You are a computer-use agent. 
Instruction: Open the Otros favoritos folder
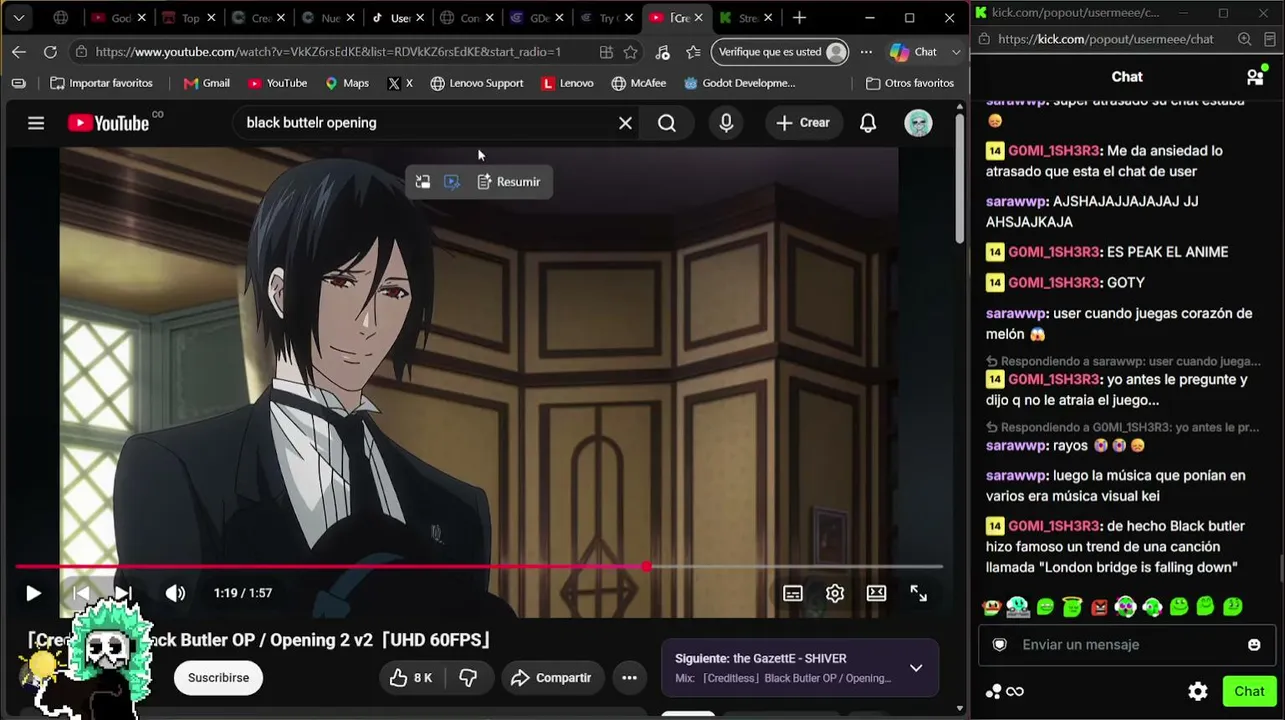click(910, 83)
